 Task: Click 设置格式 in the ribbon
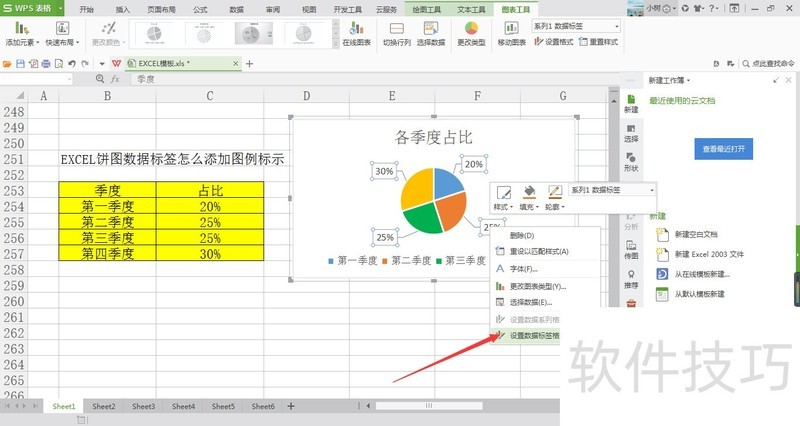click(x=554, y=41)
